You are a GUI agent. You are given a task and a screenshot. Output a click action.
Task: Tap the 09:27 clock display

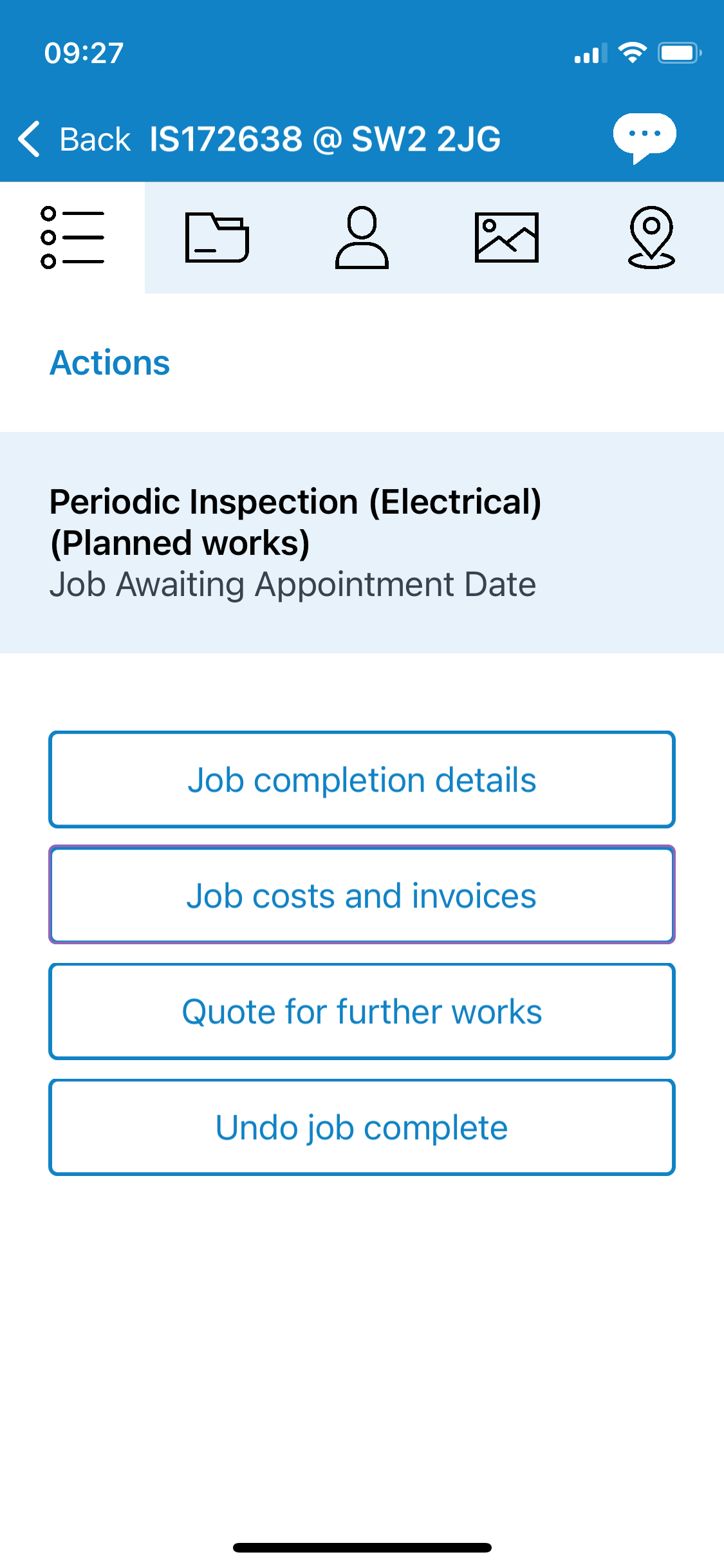coord(84,53)
